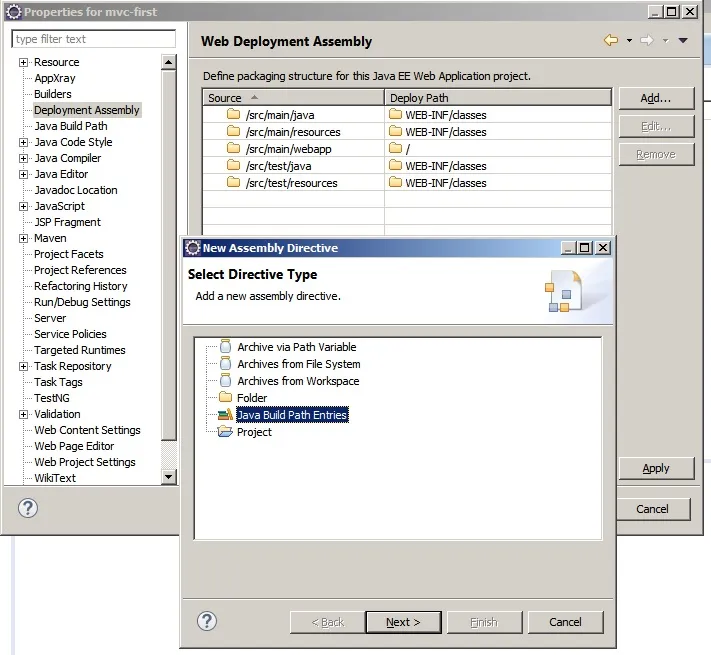Select the /src/main/resources source row
Viewport: 711px width, 655px height.
(x=293, y=132)
